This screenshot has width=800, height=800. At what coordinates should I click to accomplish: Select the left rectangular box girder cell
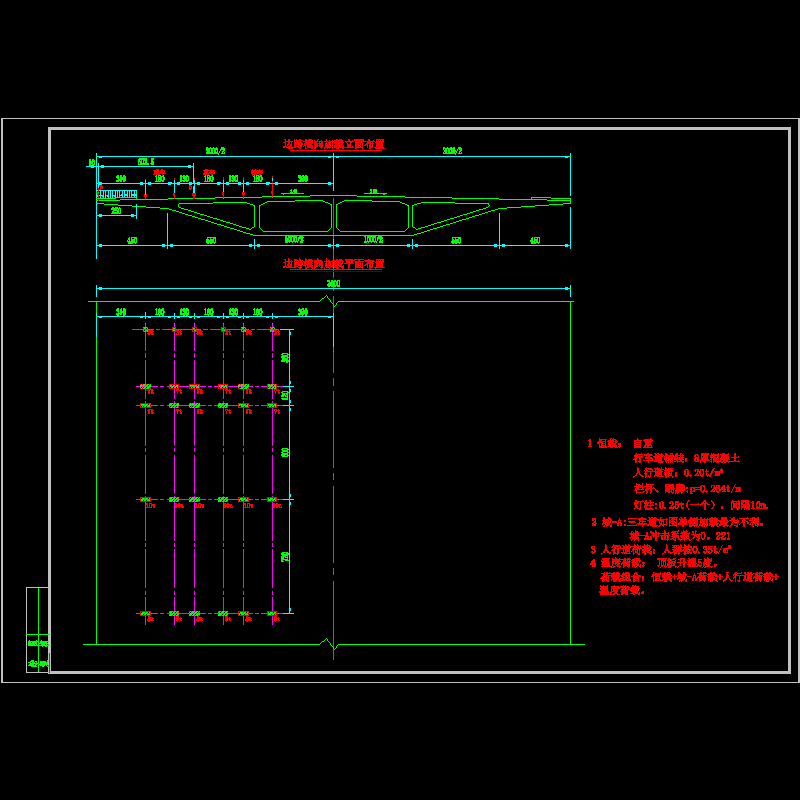click(295, 216)
